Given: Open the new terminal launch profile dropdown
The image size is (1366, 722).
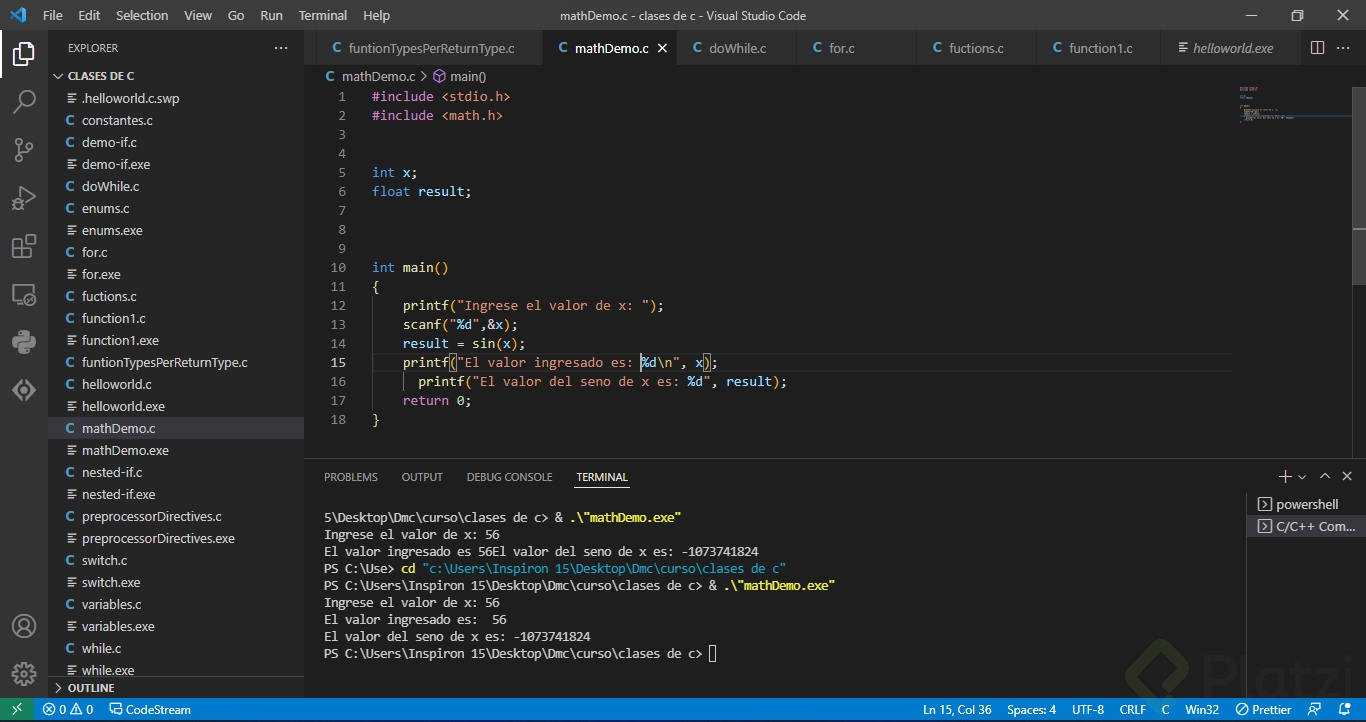Looking at the screenshot, I should point(1302,477).
